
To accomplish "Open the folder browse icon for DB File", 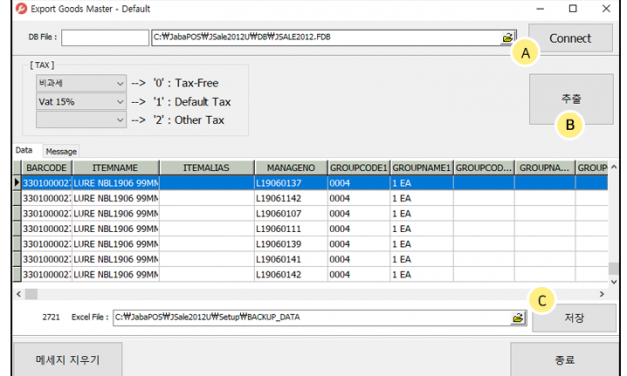I will click(x=507, y=38).
